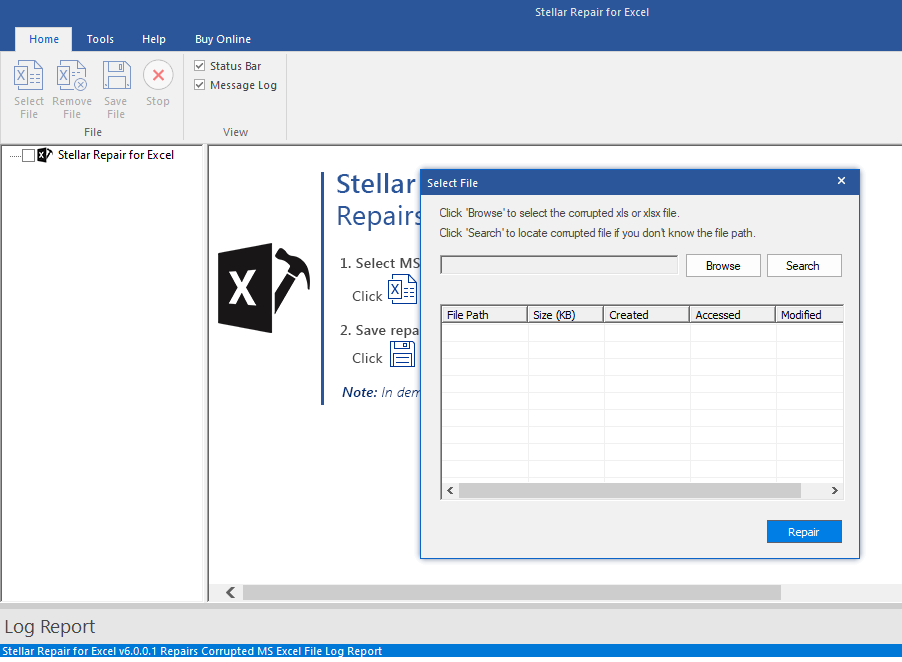902x662 pixels.
Task: Click the Excel icon in the tree root
Action: 44,155
